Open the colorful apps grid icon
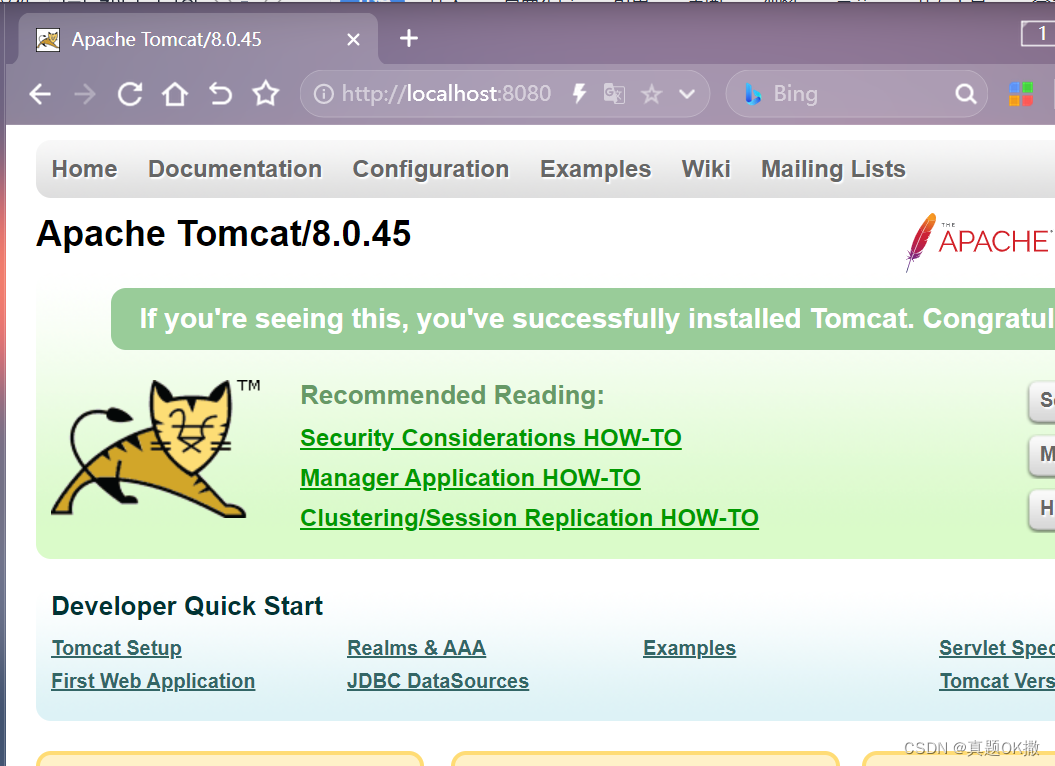 coord(1021,94)
